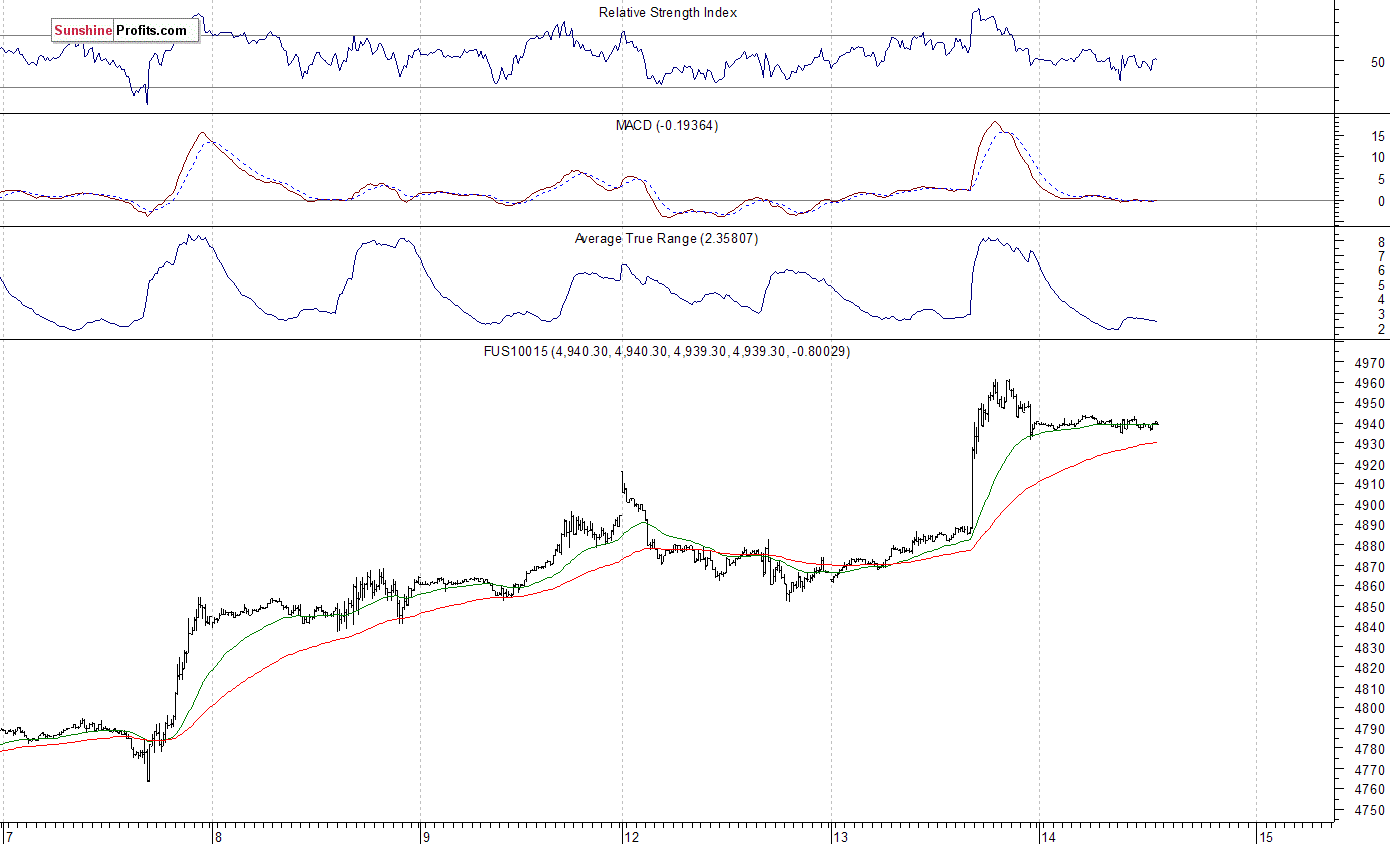Click date label 8 on time axis

(217, 836)
